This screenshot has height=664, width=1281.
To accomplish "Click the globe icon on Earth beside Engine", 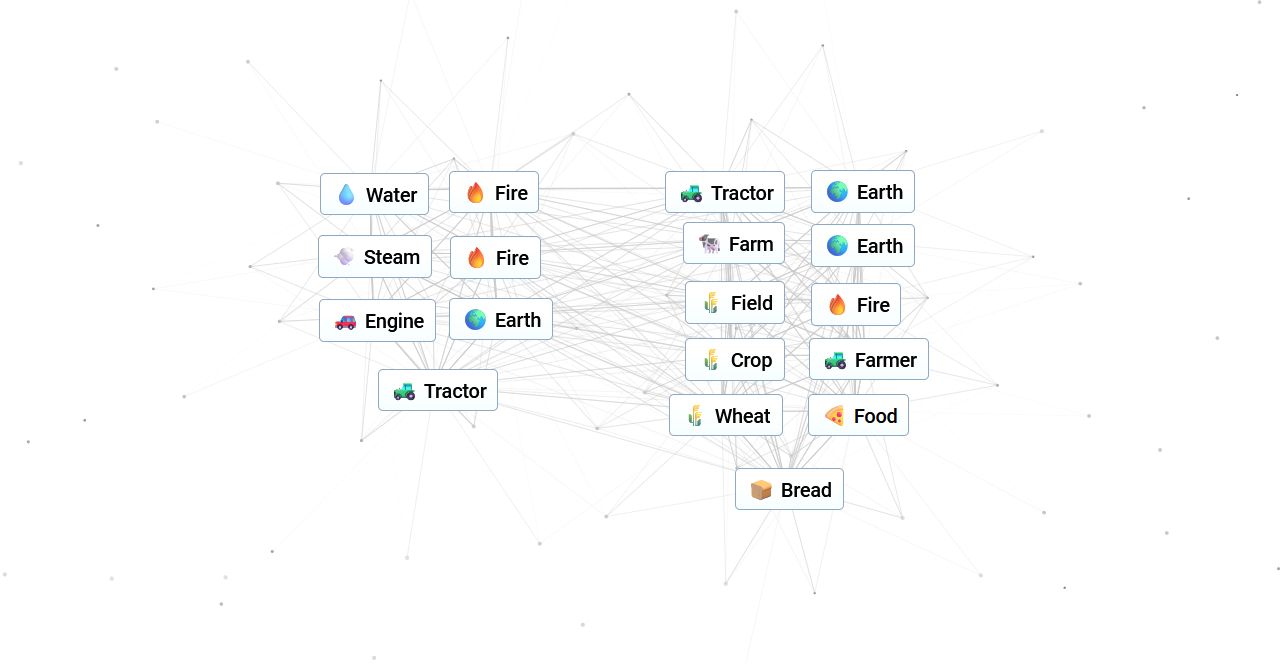I will (x=475, y=320).
